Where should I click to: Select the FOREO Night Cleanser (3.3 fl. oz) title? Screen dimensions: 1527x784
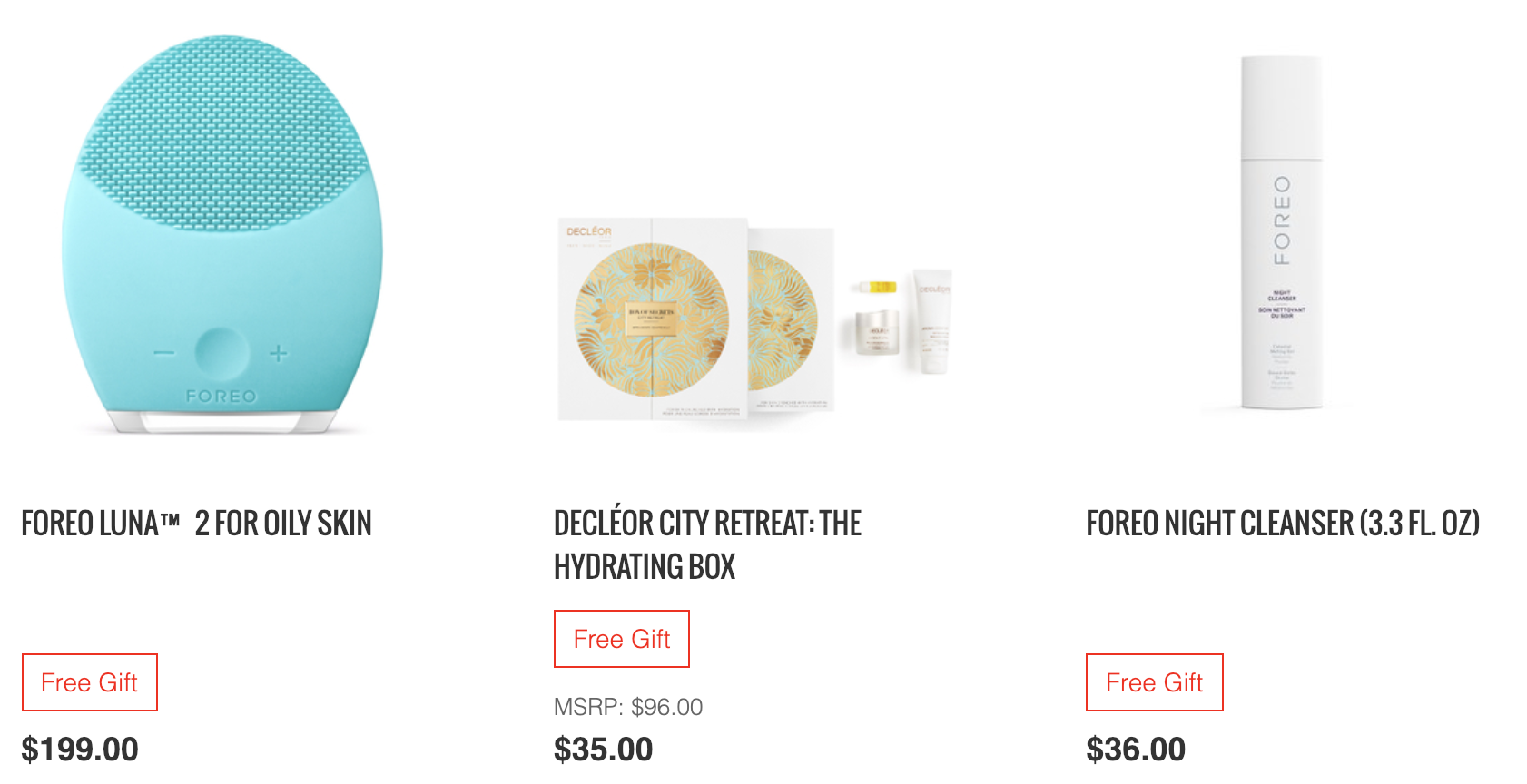1283,524
